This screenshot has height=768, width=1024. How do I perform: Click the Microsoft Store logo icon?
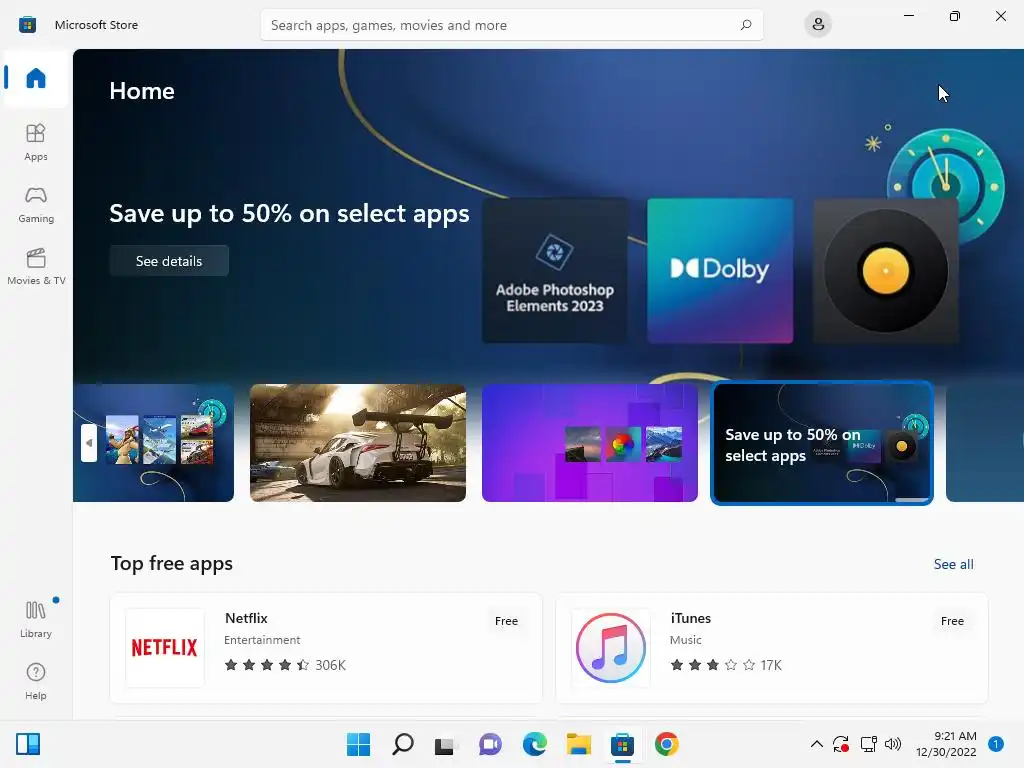[x=27, y=25]
